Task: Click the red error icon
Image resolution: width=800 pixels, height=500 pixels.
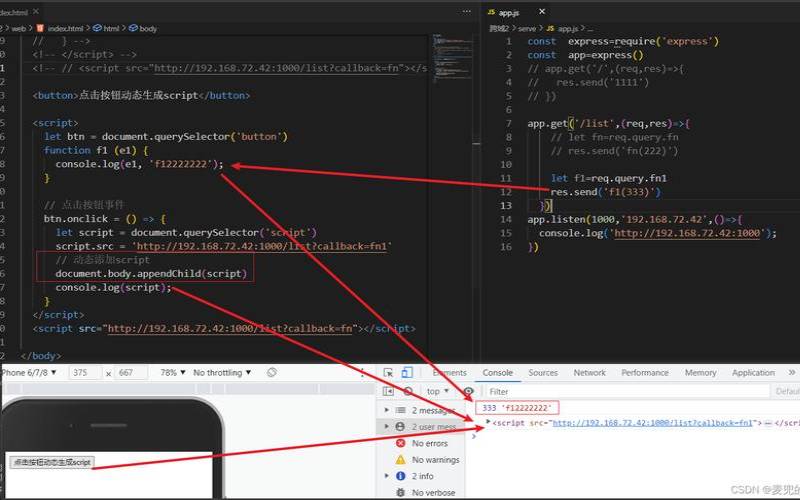Action: point(401,443)
